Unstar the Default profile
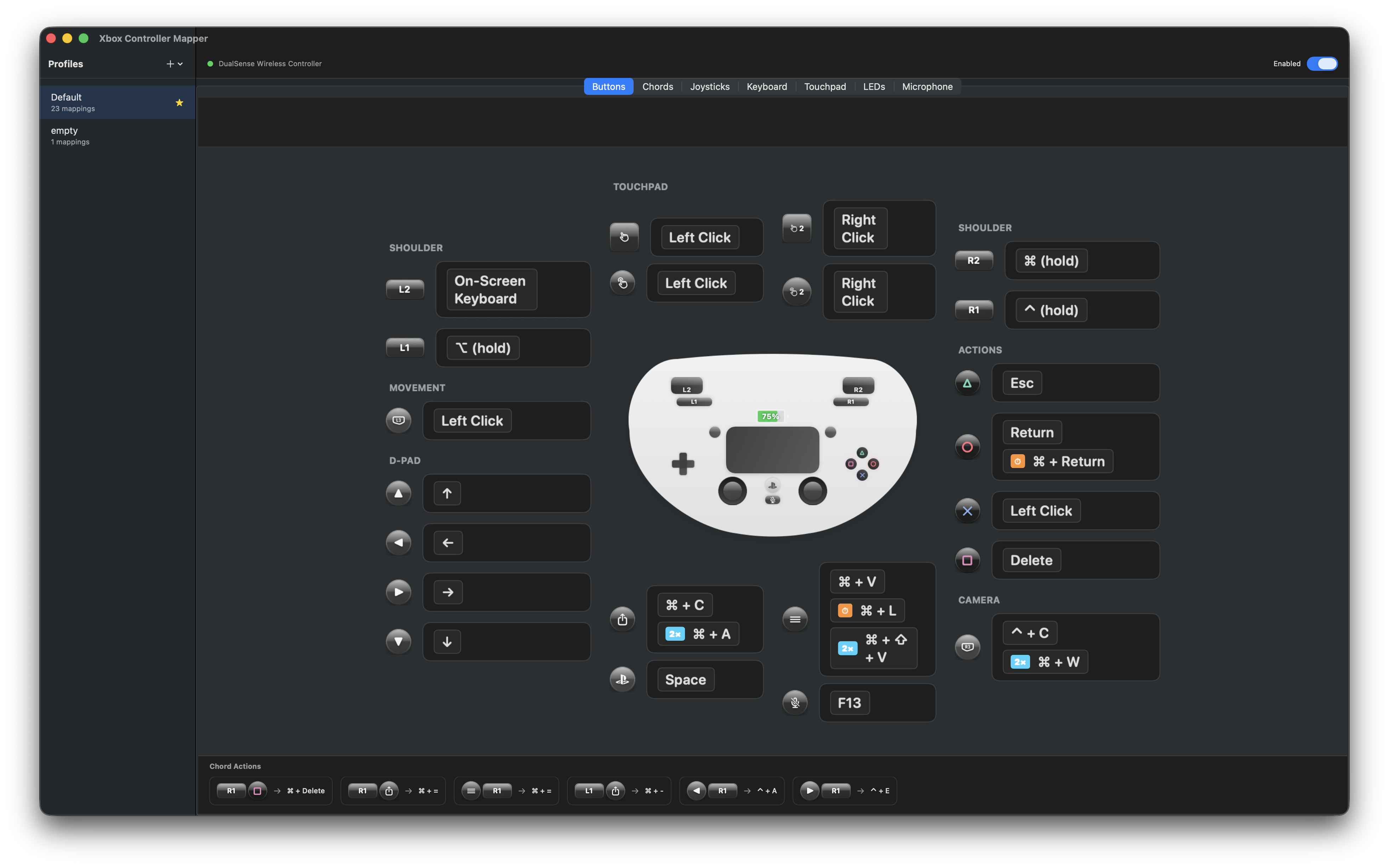Image resolution: width=1389 pixels, height=868 pixels. pyautogui.click(x=179, y=103)
